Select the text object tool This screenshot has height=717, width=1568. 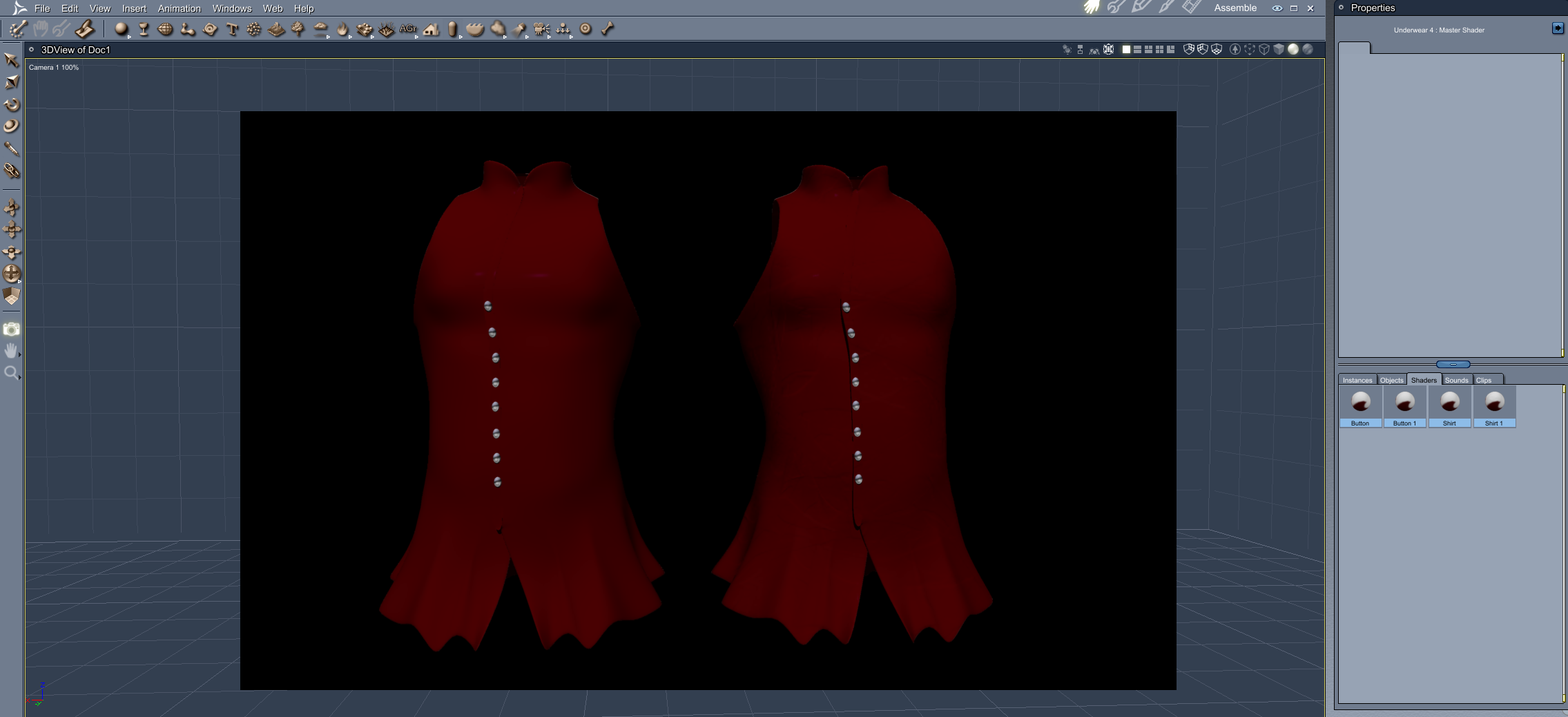click(232, 29)
